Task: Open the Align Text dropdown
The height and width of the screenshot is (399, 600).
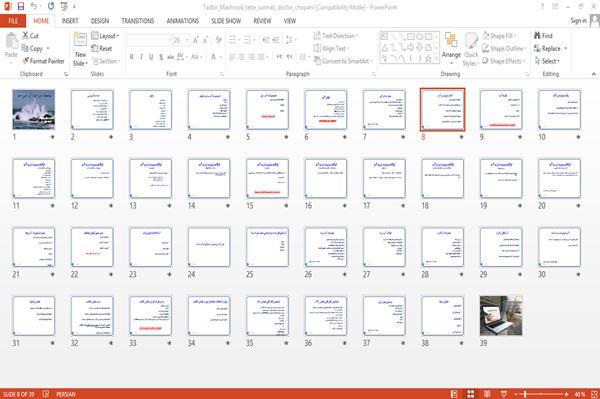Action: [x=331, y=48]
